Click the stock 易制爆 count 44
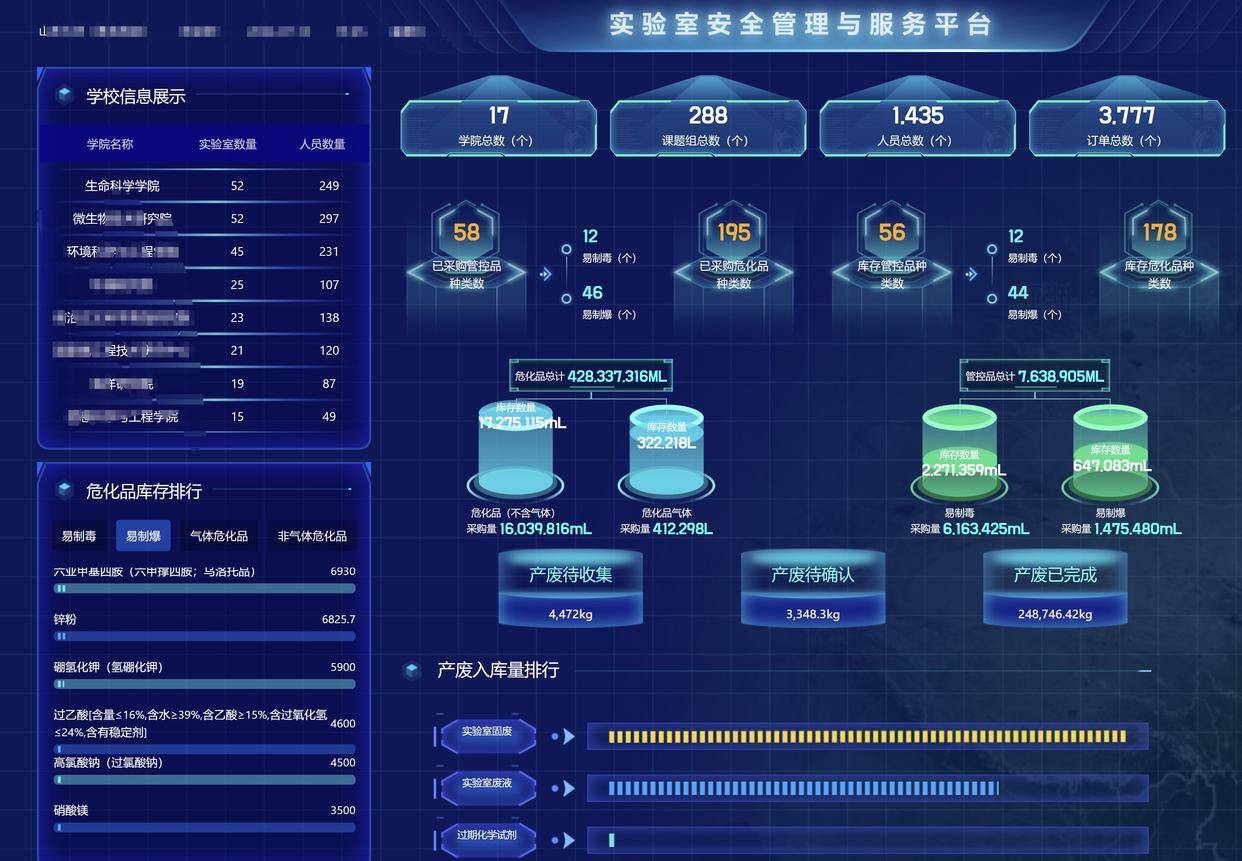The image size is (1242, 861). pos(1018,293)
